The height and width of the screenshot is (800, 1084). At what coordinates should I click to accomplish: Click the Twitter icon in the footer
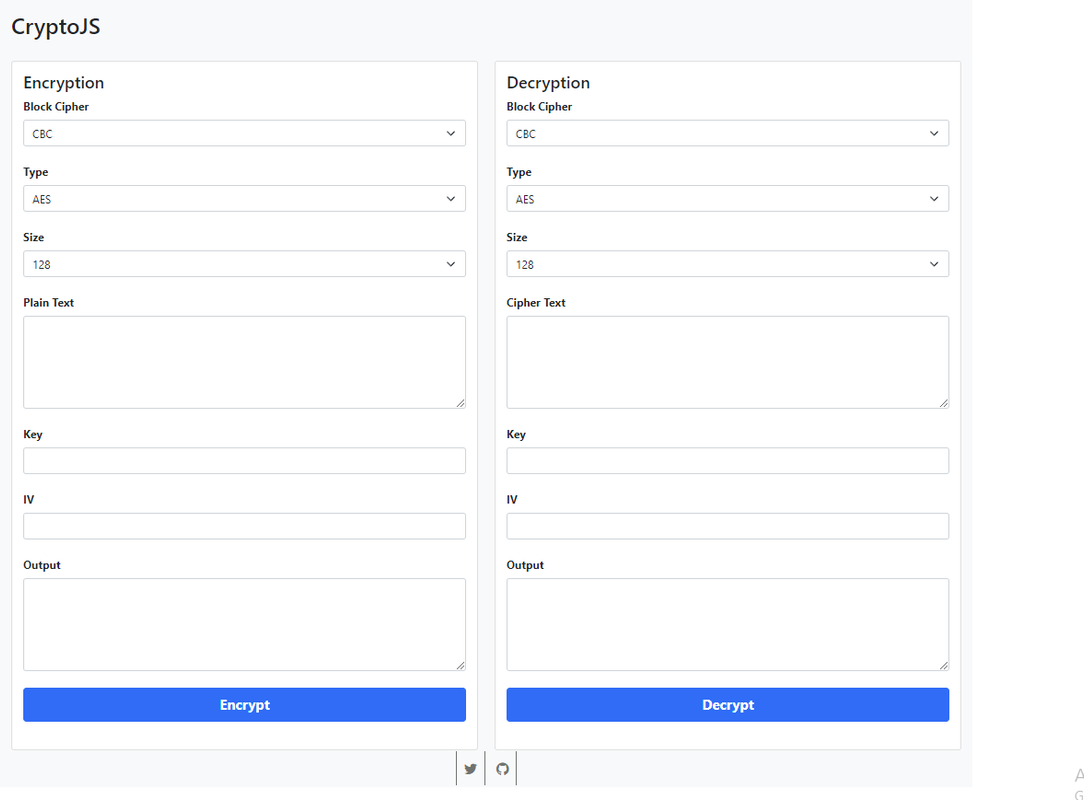pyautogui.click(x=470, y=768)
